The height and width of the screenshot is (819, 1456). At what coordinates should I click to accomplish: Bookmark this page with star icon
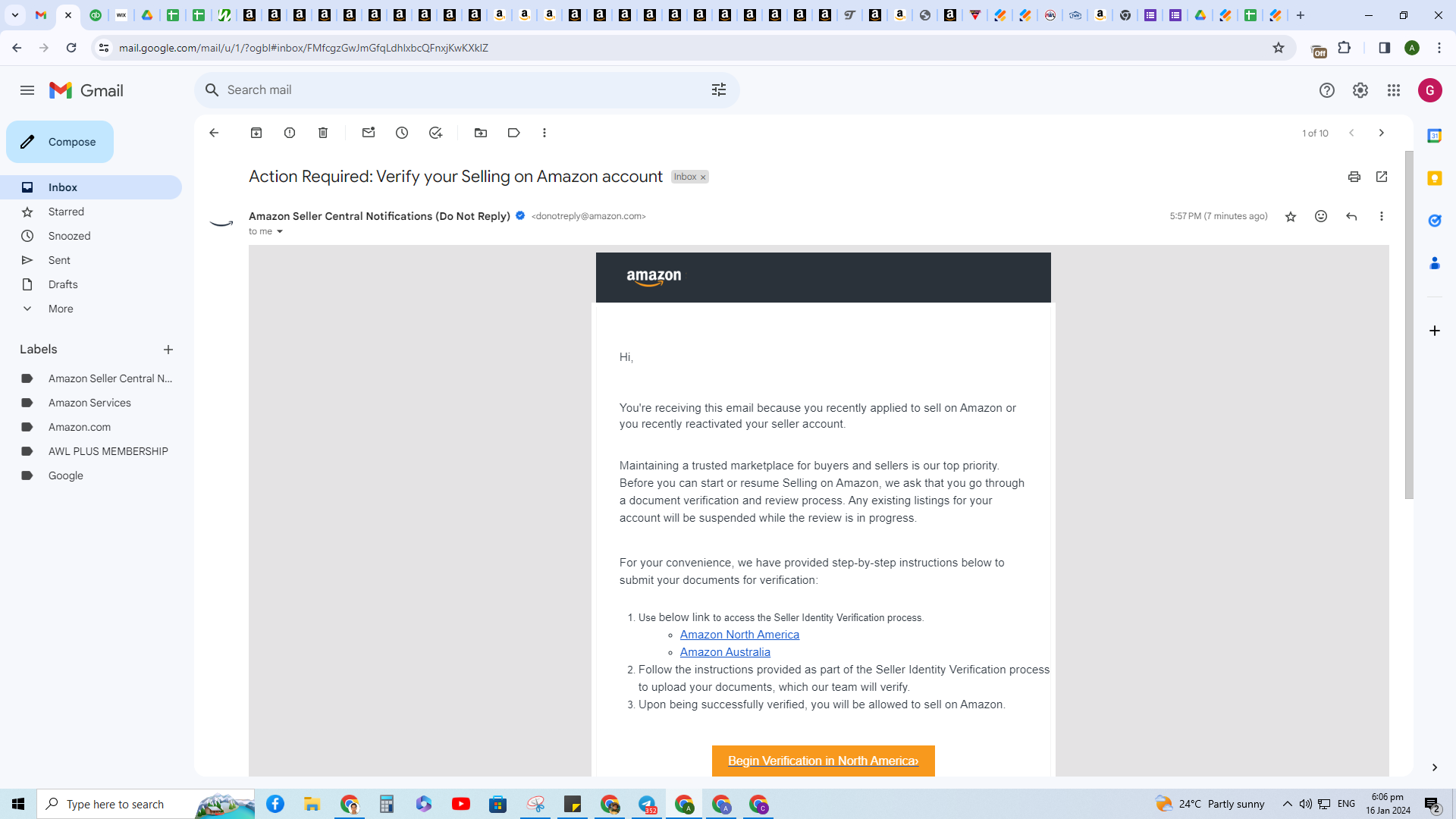pyautogui.click(x=1279, y=48)
